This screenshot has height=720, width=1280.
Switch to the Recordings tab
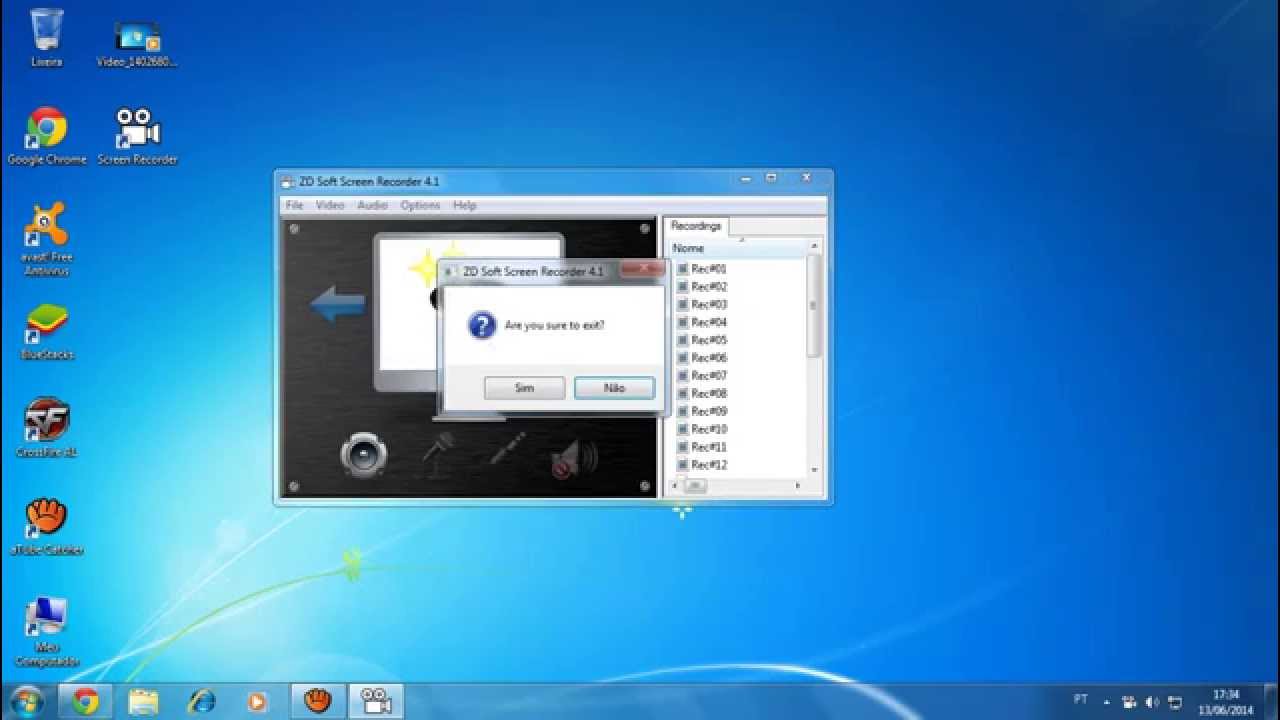point(696,226)
